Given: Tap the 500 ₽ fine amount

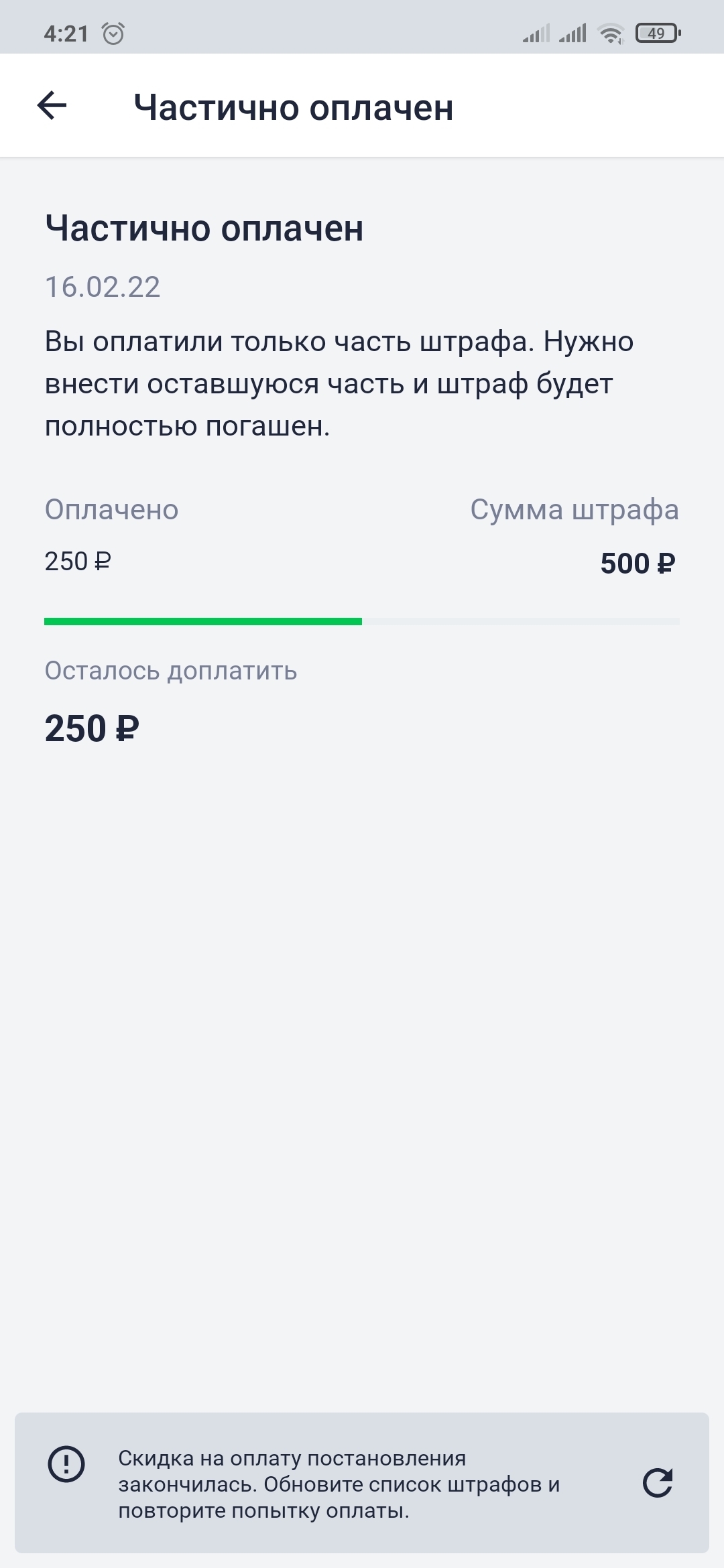Looking at the screenshot, I should click(x=637, y=564).
